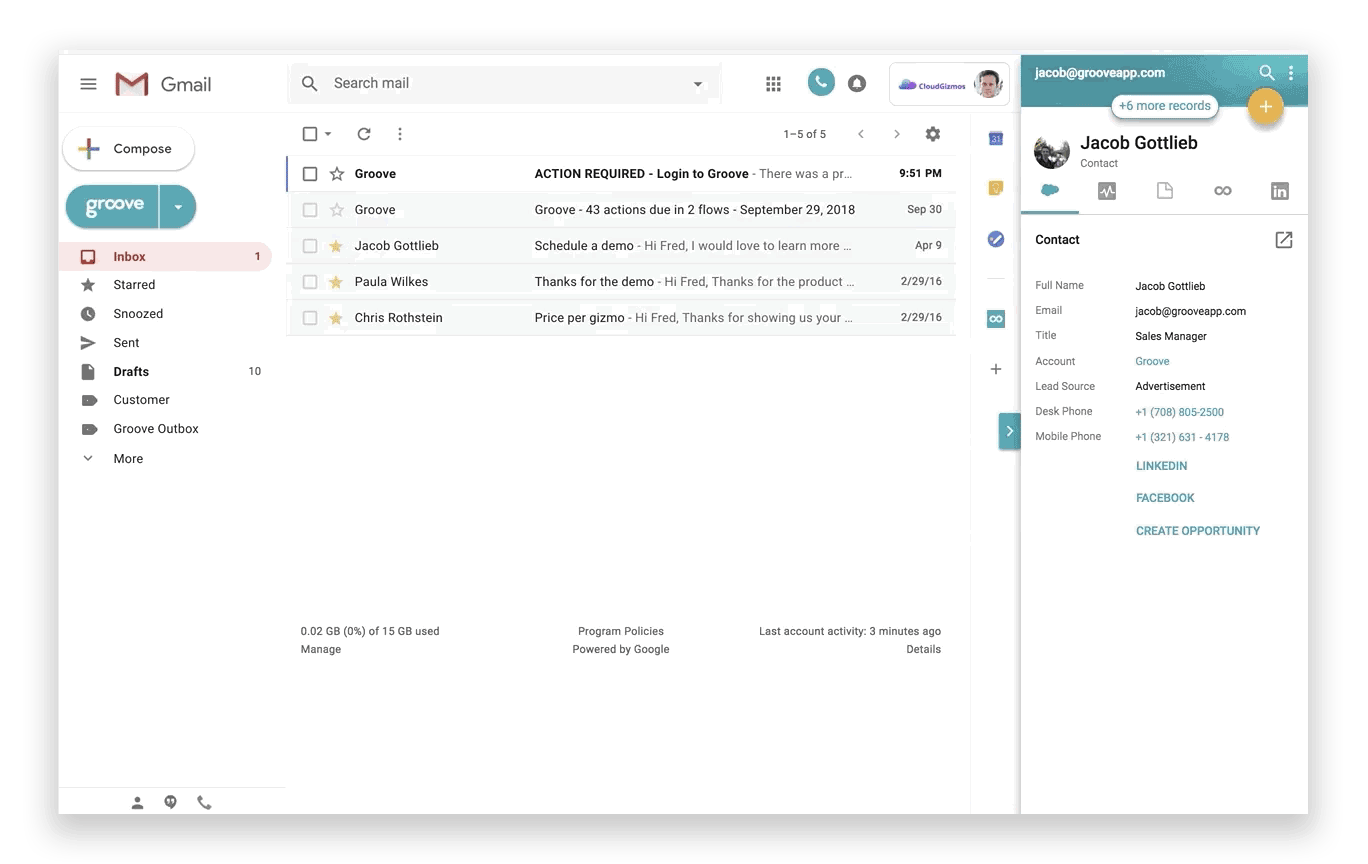
Task: Click the groove compose button
Action: [113, 207]
